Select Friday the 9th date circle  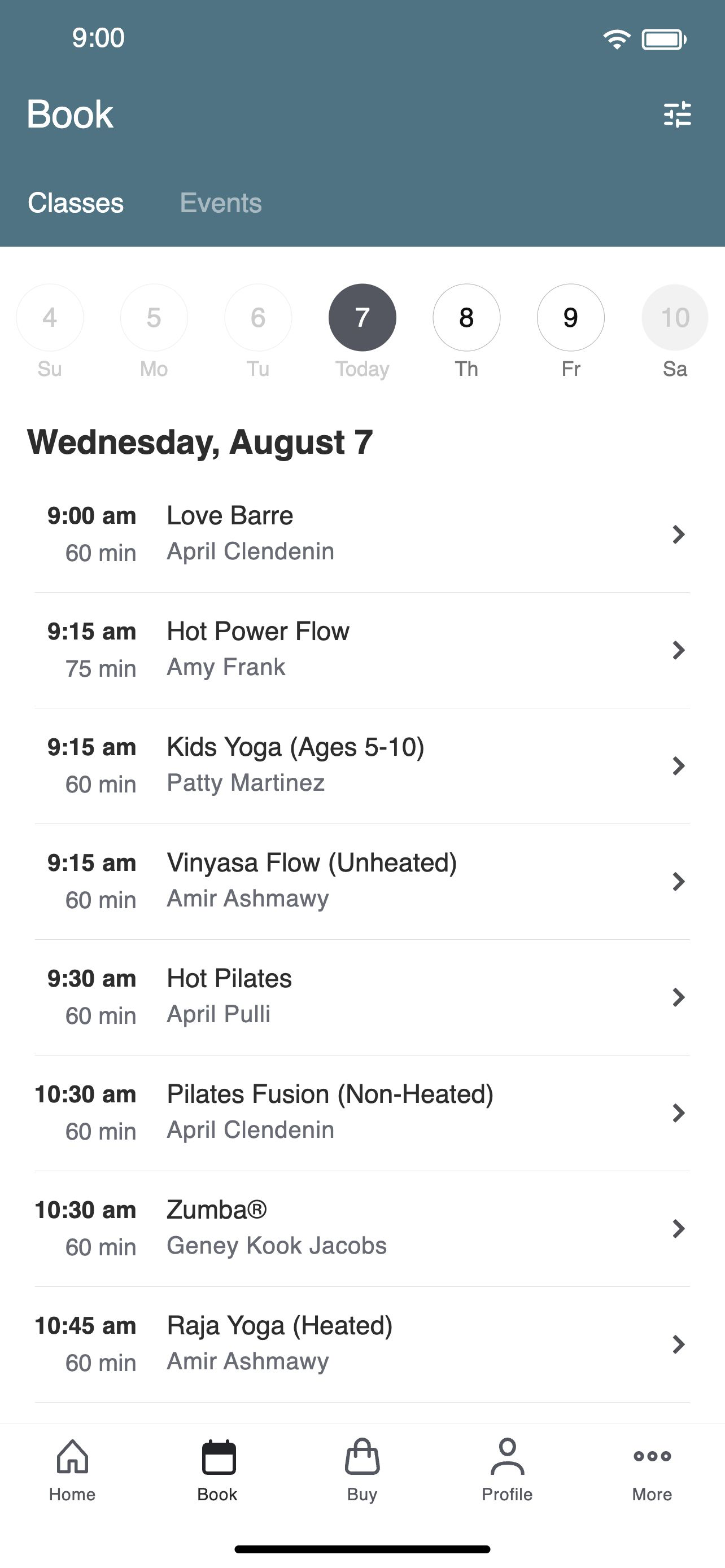pos(570,317)
